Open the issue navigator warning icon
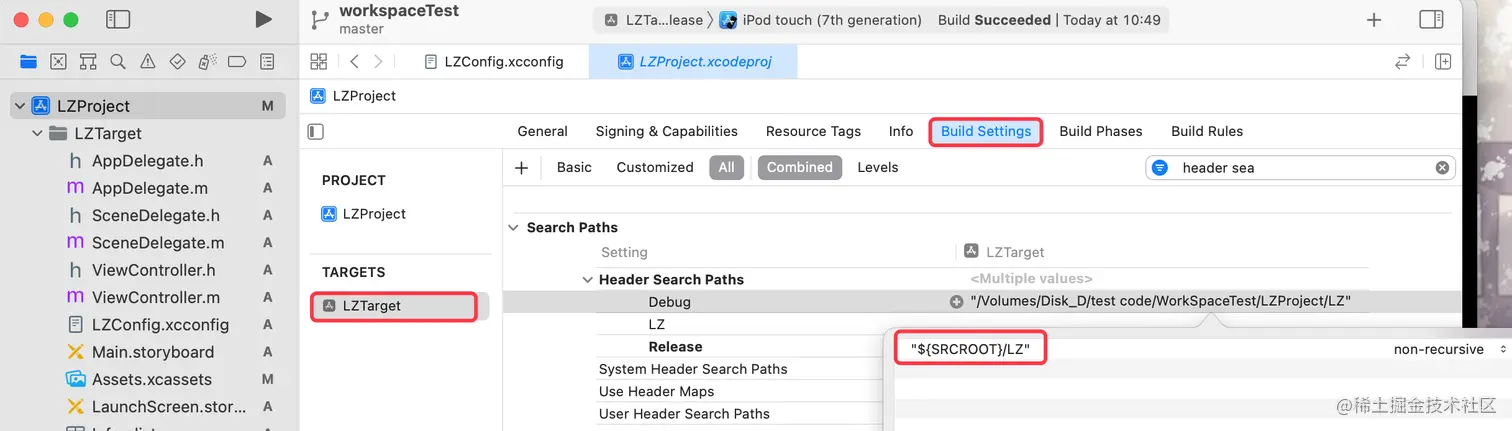Viewport: 1512px width, 431px height. click(148, 62)
